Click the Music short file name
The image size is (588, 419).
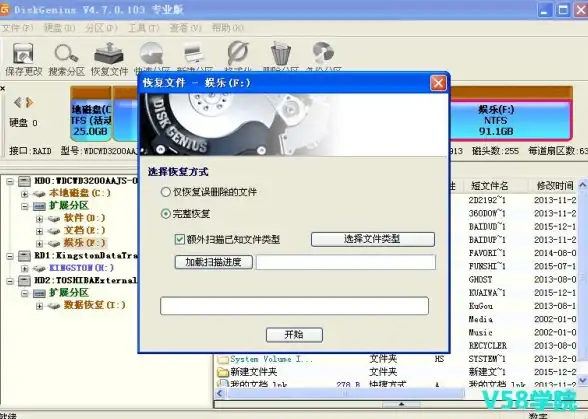480,332
